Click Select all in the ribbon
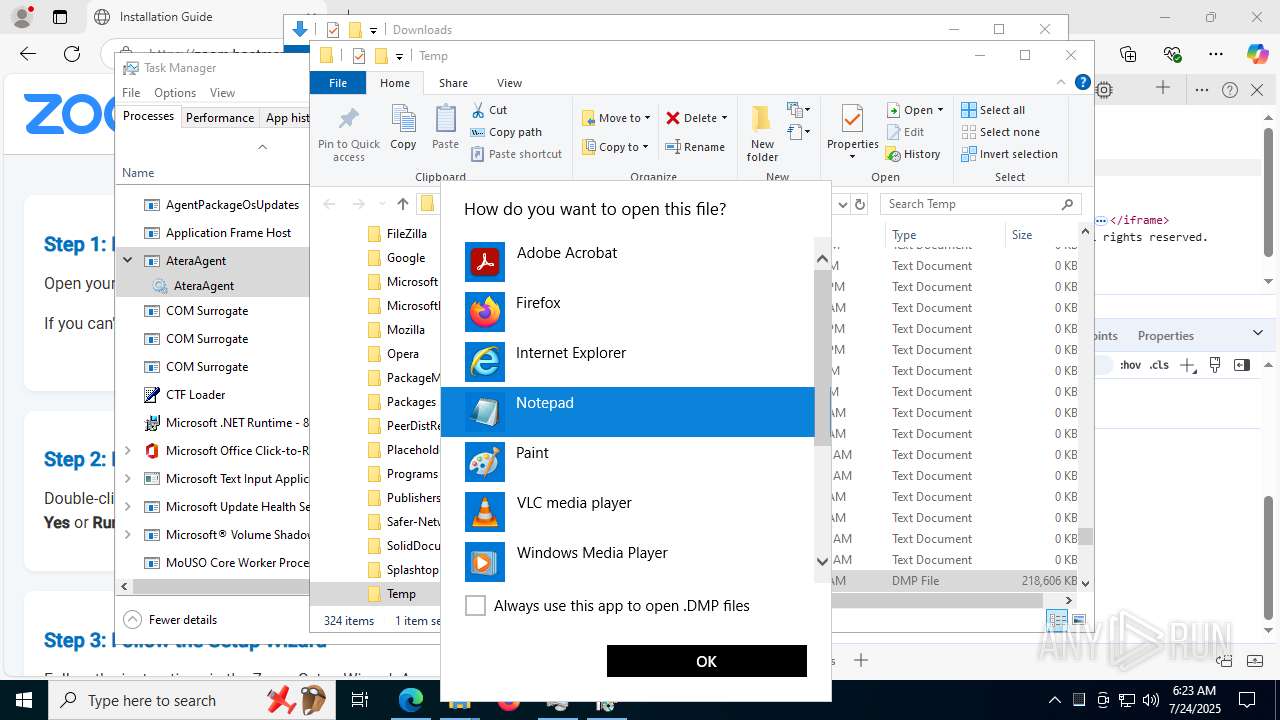Image resolution: width=1280 pixels, height=720 pixels. click(x=993, y=110)
